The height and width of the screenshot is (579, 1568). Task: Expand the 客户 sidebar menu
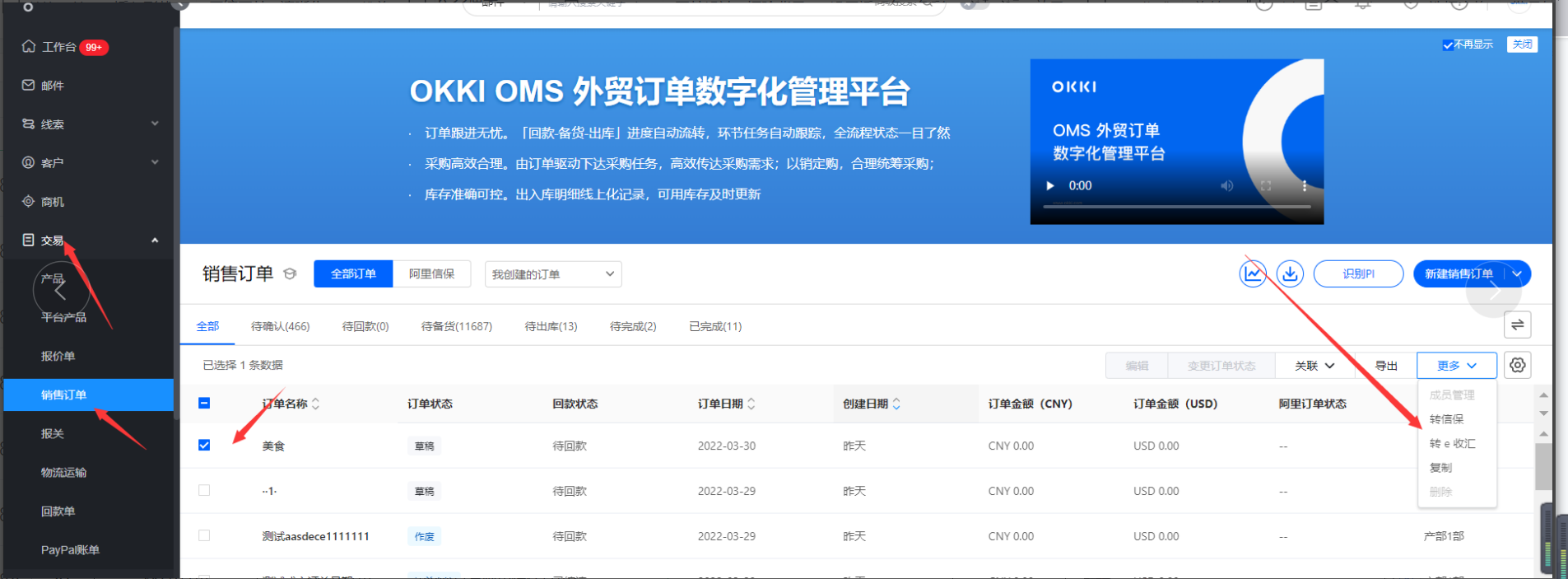[x=155, y=162]
